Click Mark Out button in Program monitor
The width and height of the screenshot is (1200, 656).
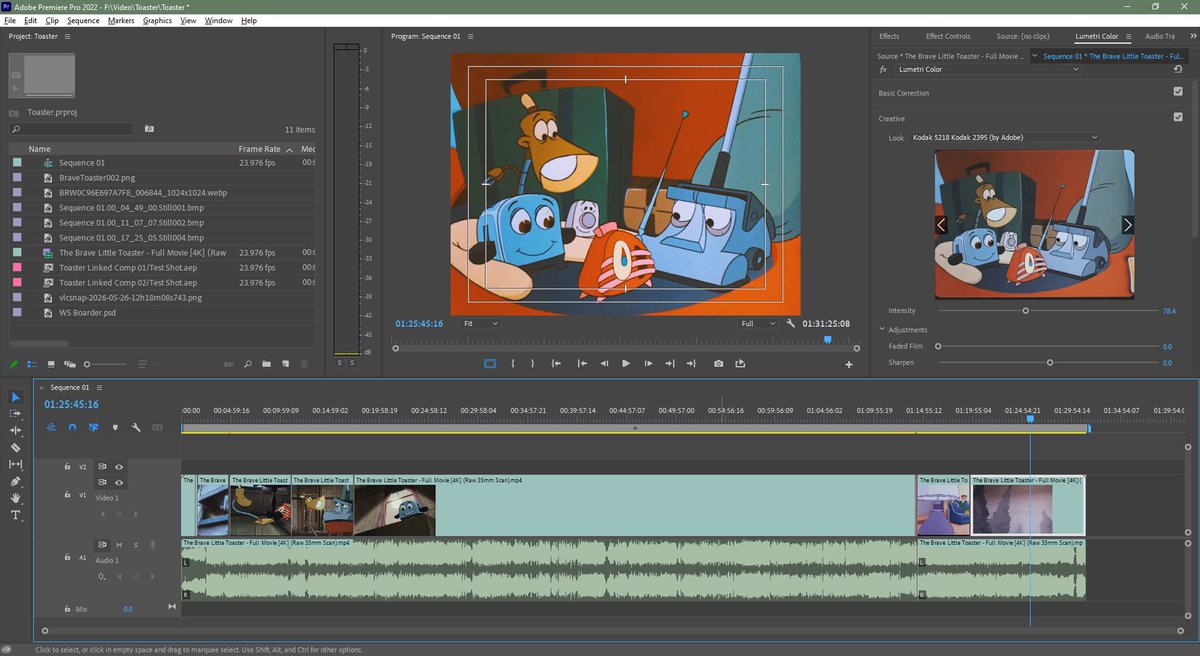(532, 363)
